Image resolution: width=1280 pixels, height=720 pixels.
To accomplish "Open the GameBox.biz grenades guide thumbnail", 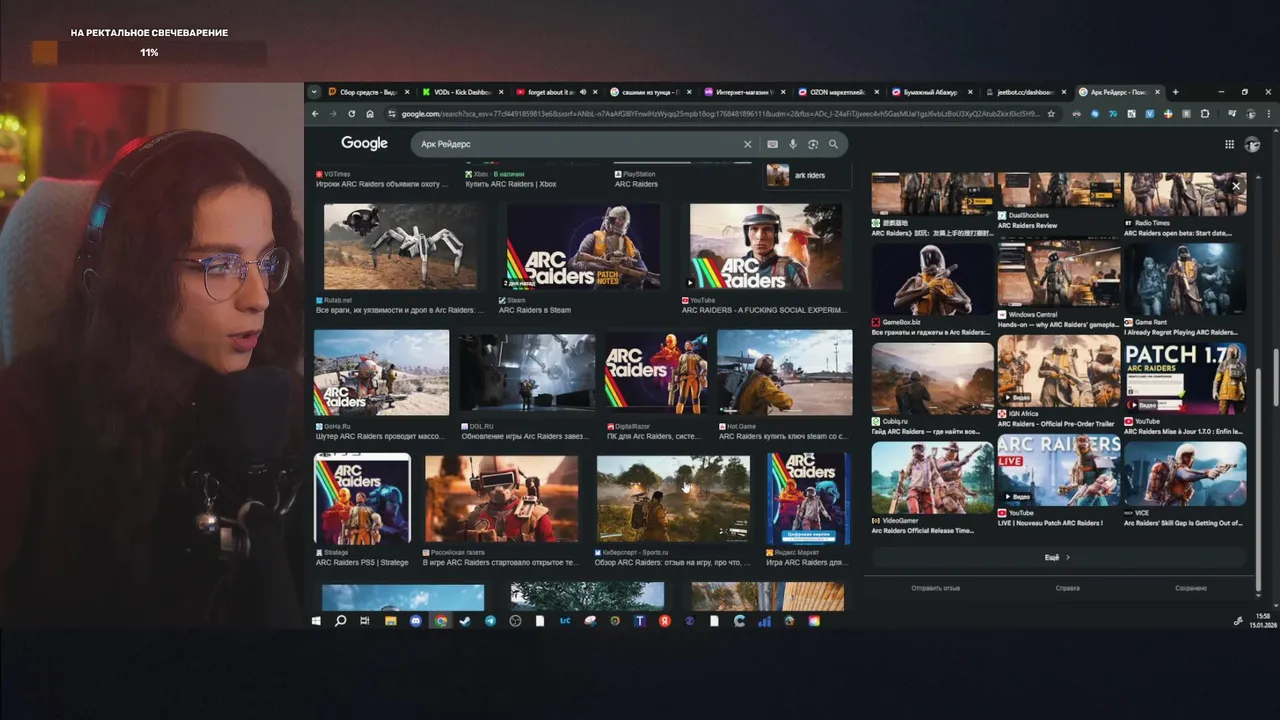I will tap(933, 279).
